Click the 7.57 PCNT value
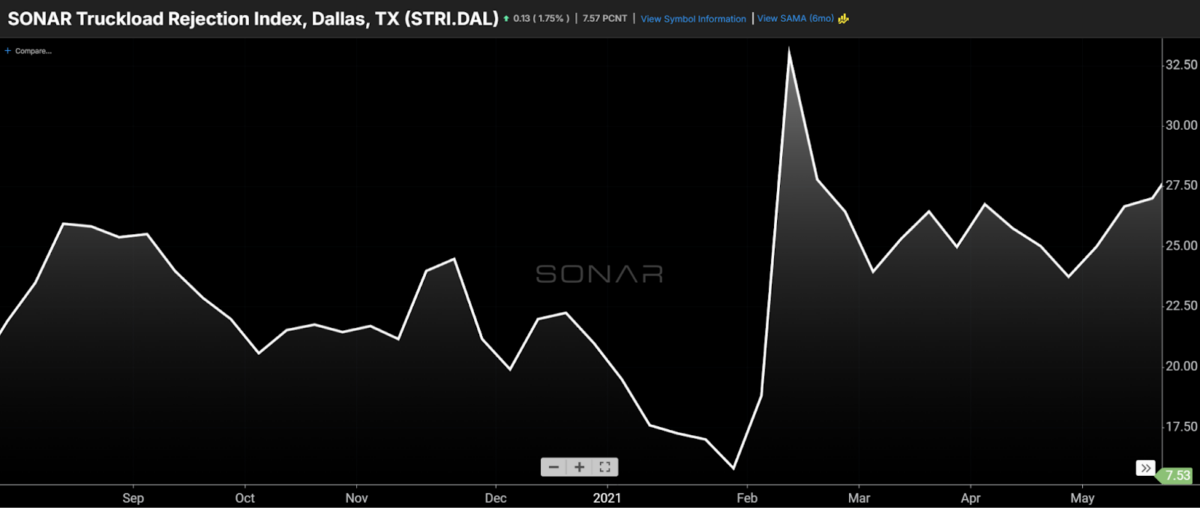 [x=603, y=19]
